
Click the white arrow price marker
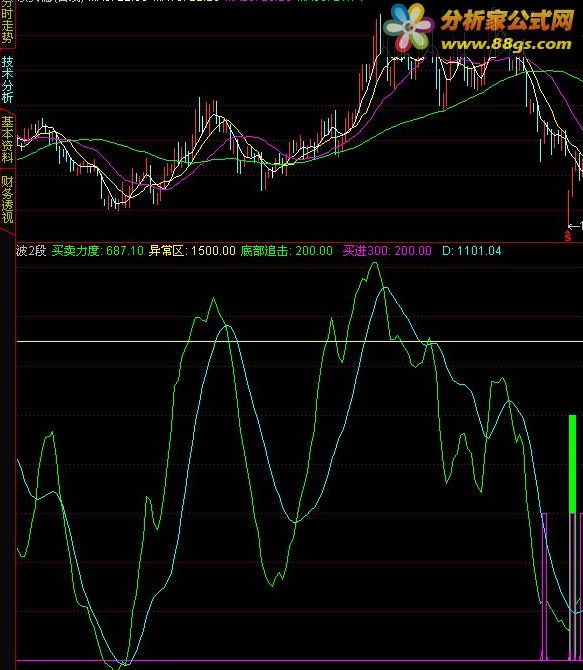tap(574, 226)
